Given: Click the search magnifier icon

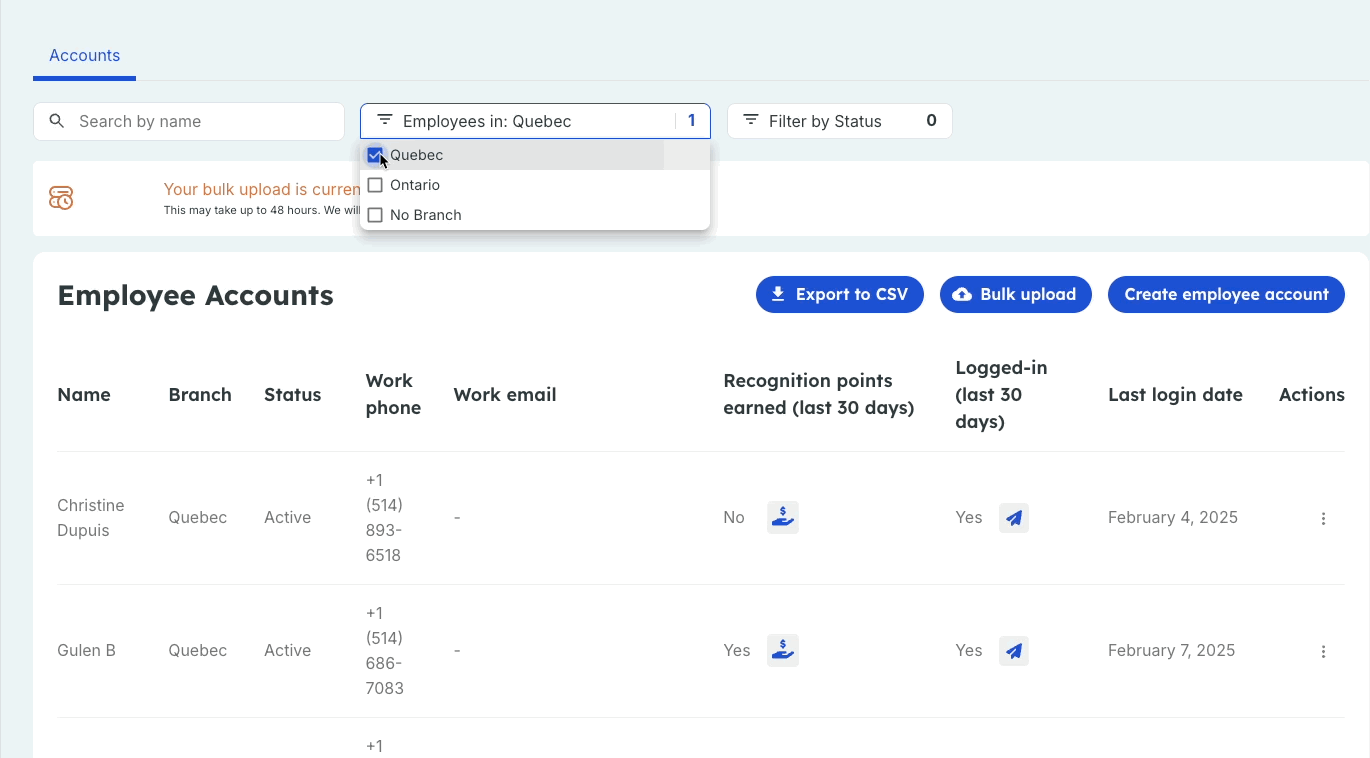Looking at the screenshot, I should pos(57,121).
